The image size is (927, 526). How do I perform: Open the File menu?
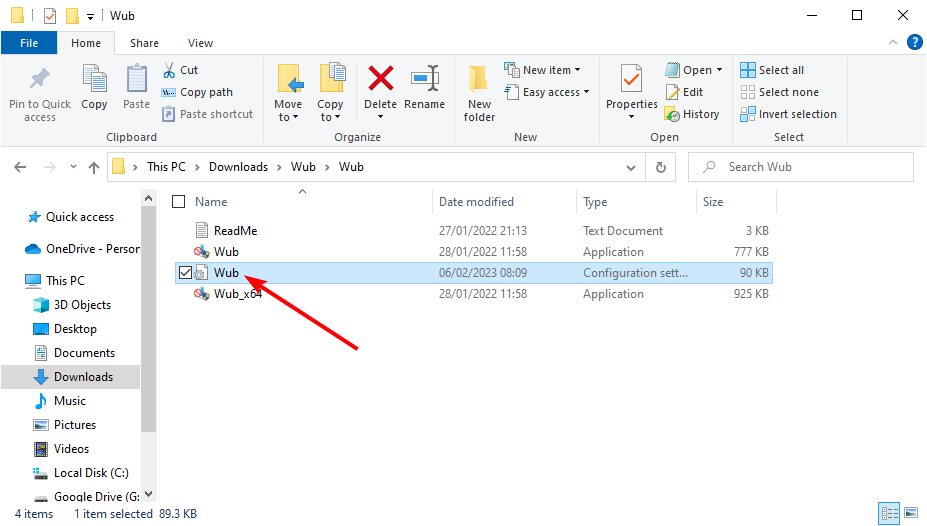click(x=29, y=43)
